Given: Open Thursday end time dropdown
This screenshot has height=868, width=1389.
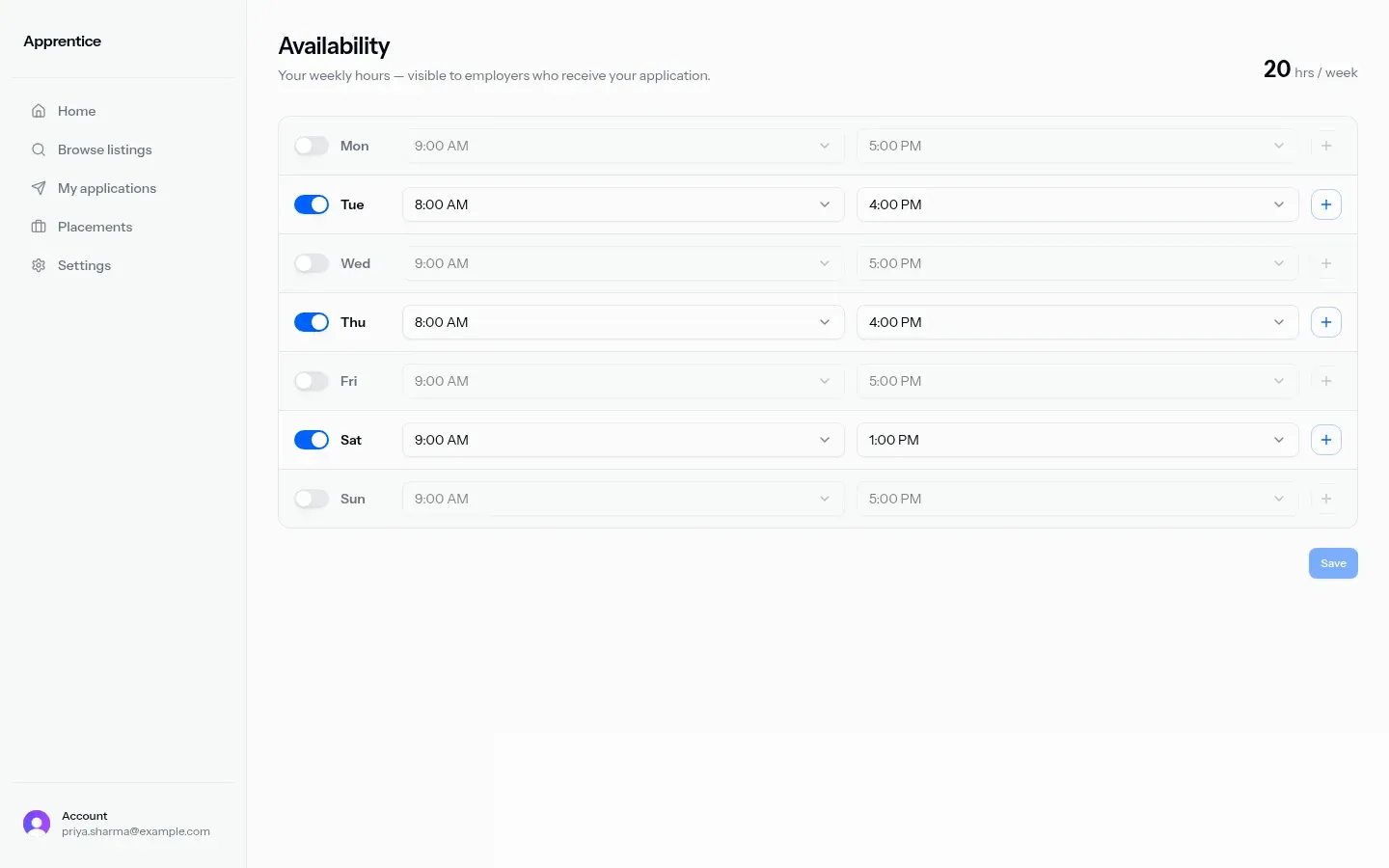Looking at the screenshot, I should pyautogui.click(x=1077, y=322).
